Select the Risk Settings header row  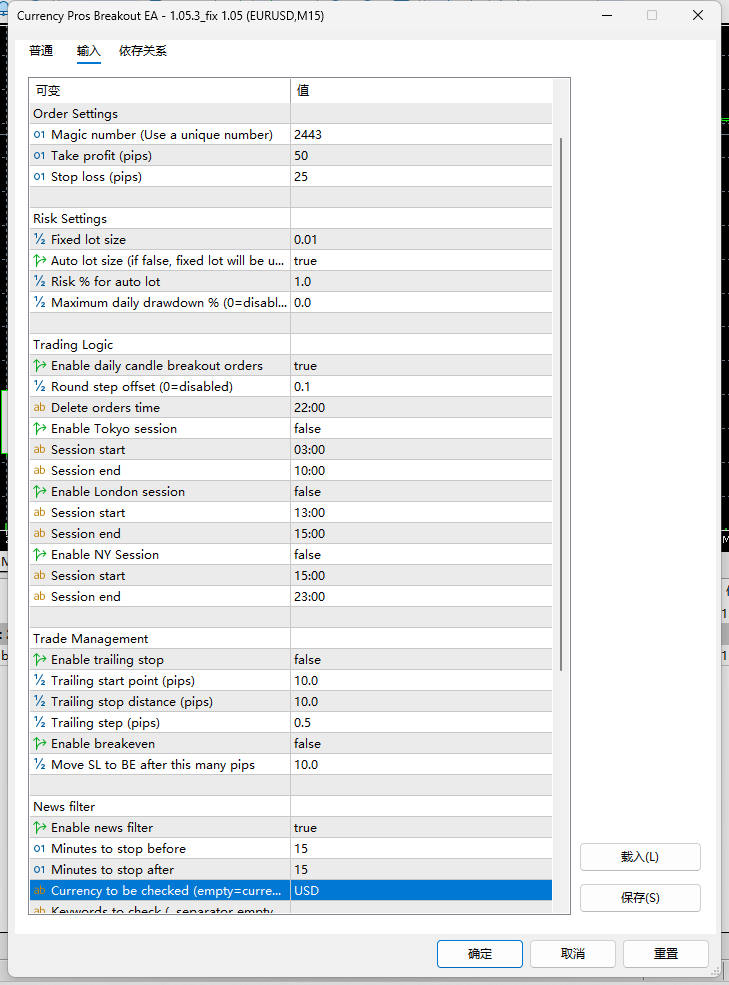coord(290,219)
